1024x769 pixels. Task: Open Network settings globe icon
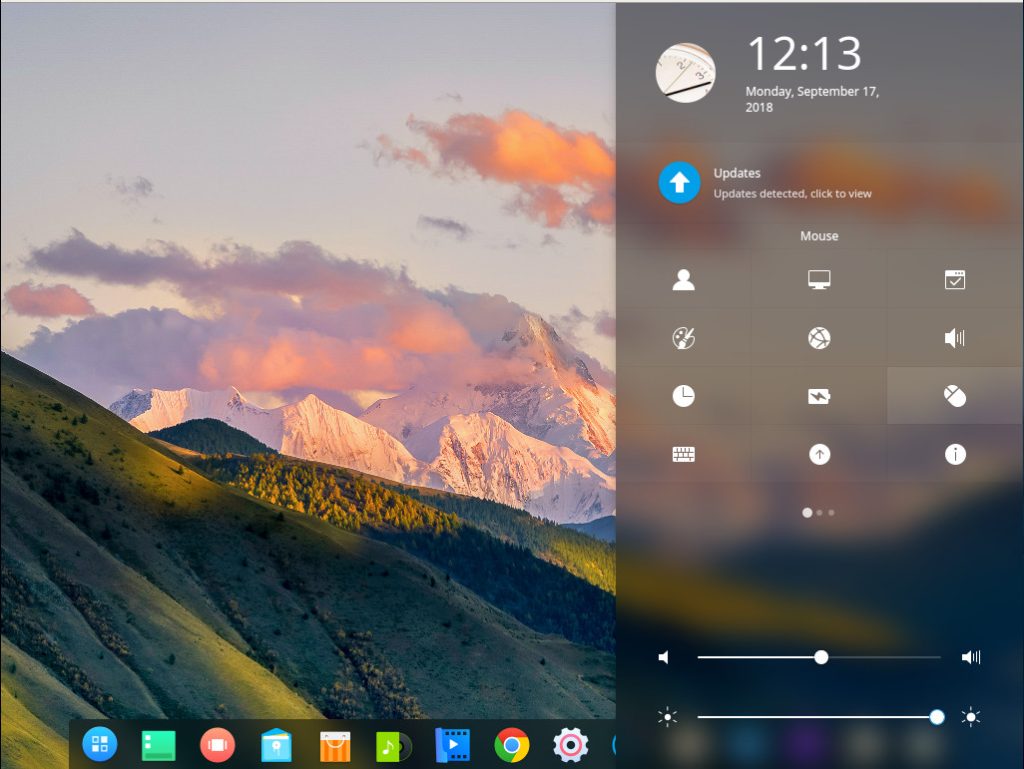(x=819, y=338)
